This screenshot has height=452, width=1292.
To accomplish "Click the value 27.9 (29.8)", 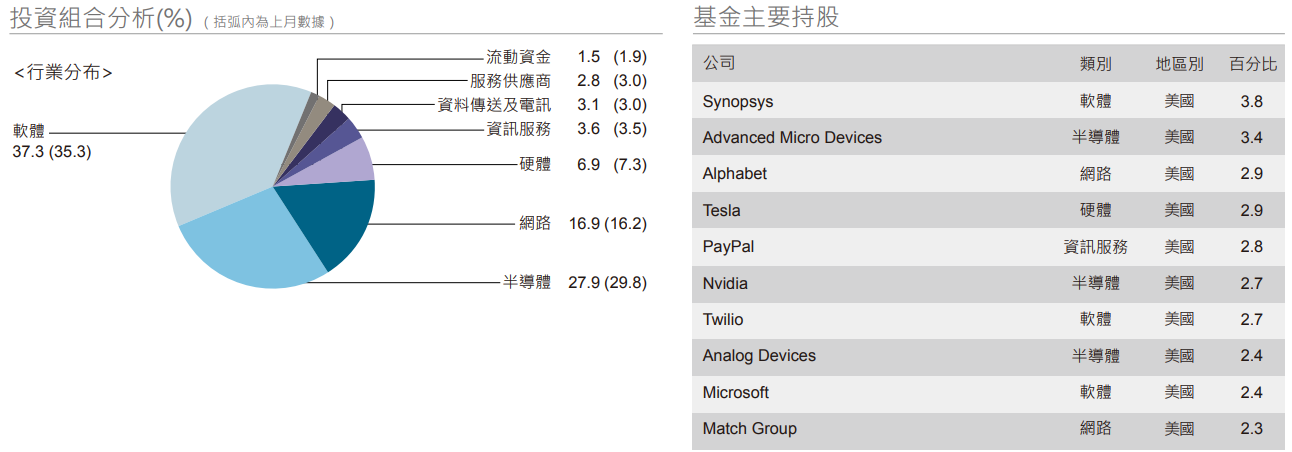I will click(608, 282).
